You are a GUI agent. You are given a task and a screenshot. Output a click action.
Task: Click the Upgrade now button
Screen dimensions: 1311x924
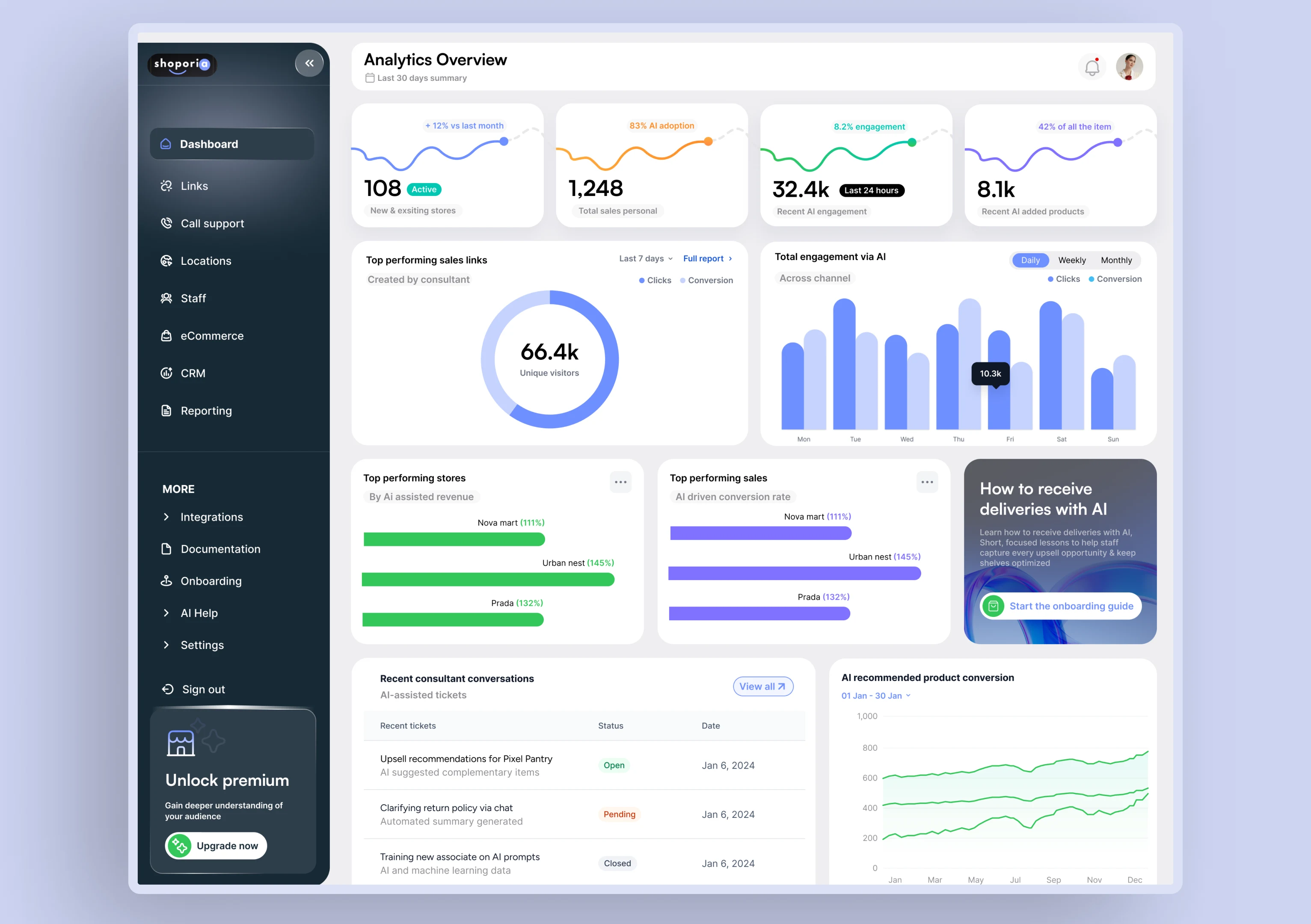pyautogui.click(x=216, y=846)
